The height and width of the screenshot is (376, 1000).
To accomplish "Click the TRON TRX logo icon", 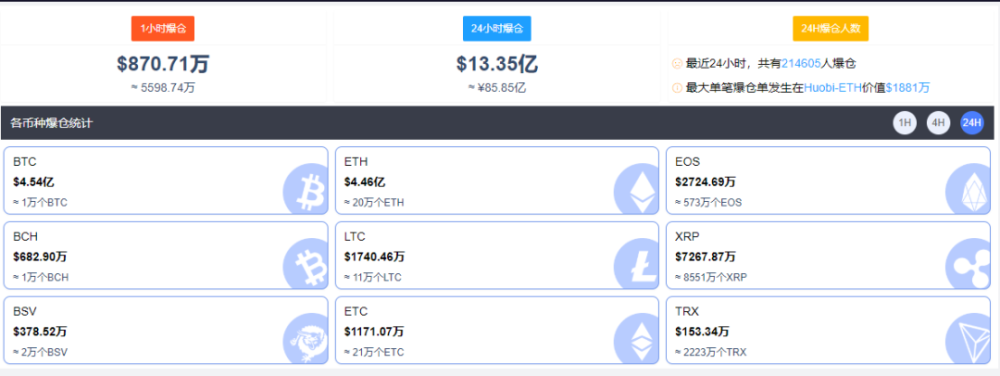I will coord(967,339).
